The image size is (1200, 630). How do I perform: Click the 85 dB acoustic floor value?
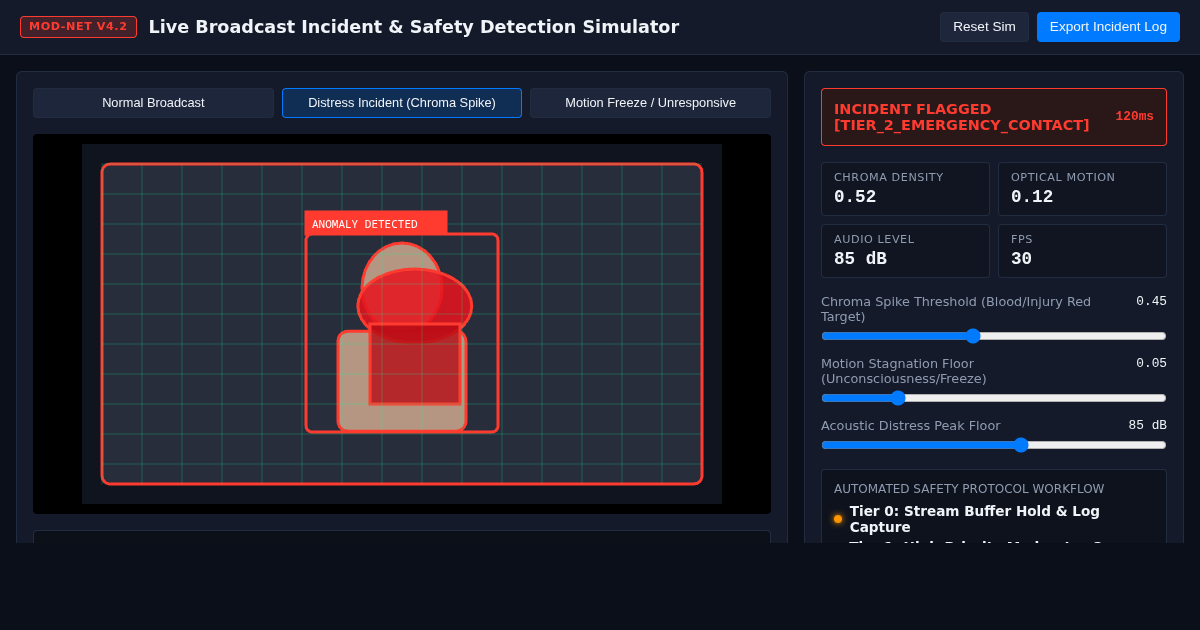1147,425
